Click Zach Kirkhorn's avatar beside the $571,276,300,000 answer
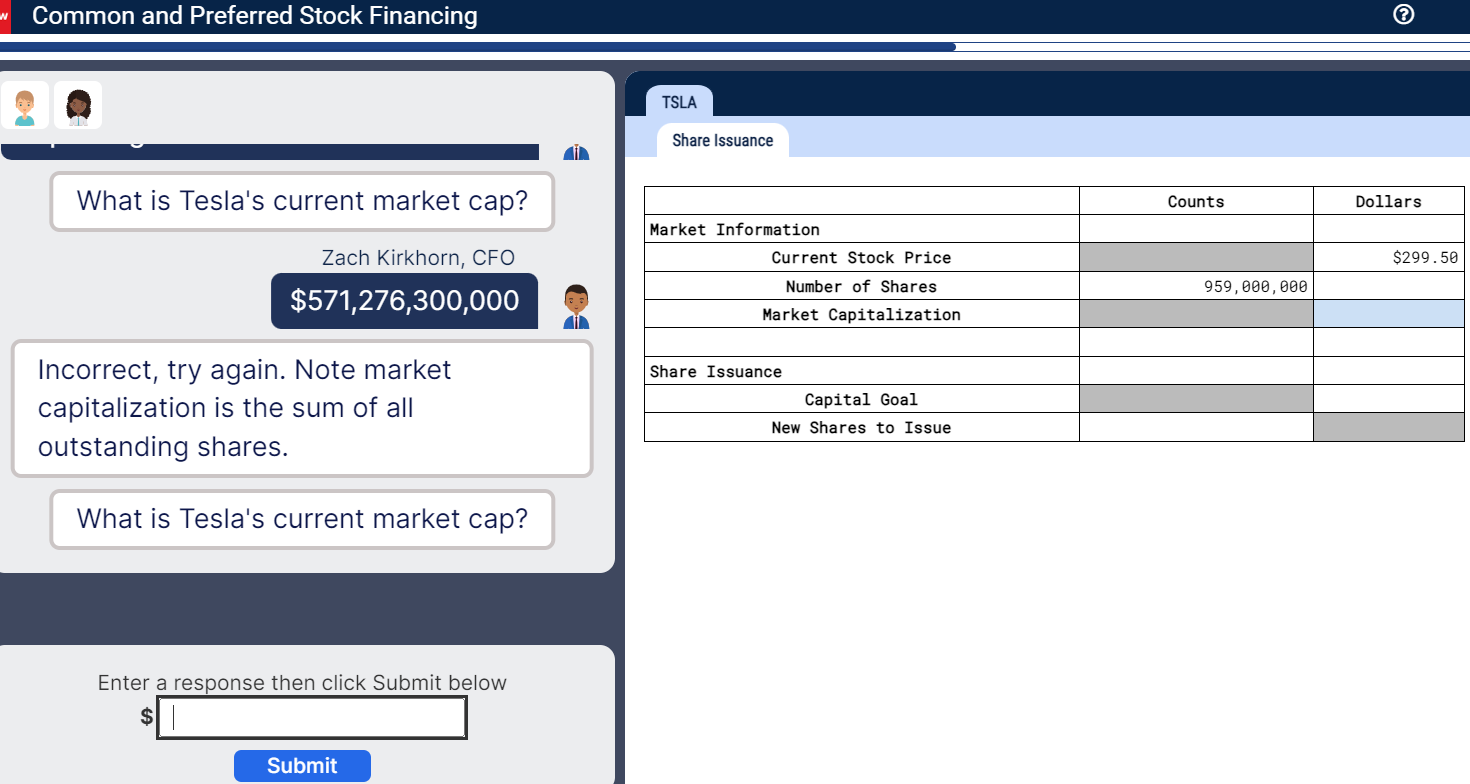The width and height of the screenshot is (1470, 784). coord(575,306)
